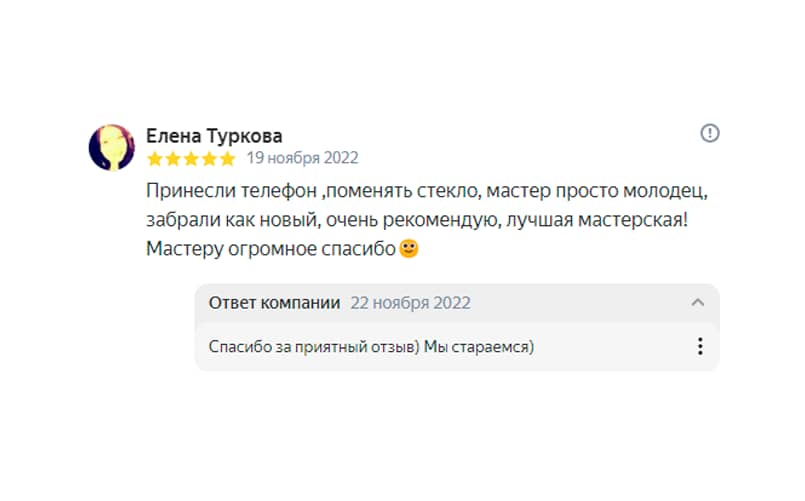Open the three-dot menu in company reply
The height and width of the screenshot is (501, 805).
point(700,347)
